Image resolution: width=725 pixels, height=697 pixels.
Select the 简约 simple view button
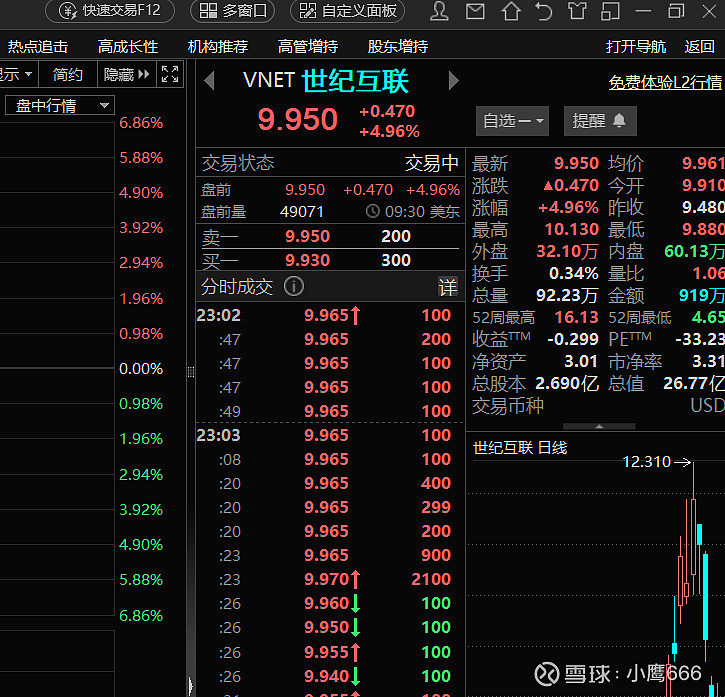coord(68,74)
